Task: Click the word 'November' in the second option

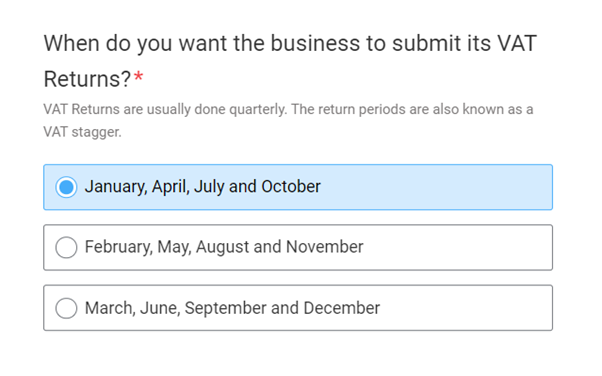Action: coord(324,247)
